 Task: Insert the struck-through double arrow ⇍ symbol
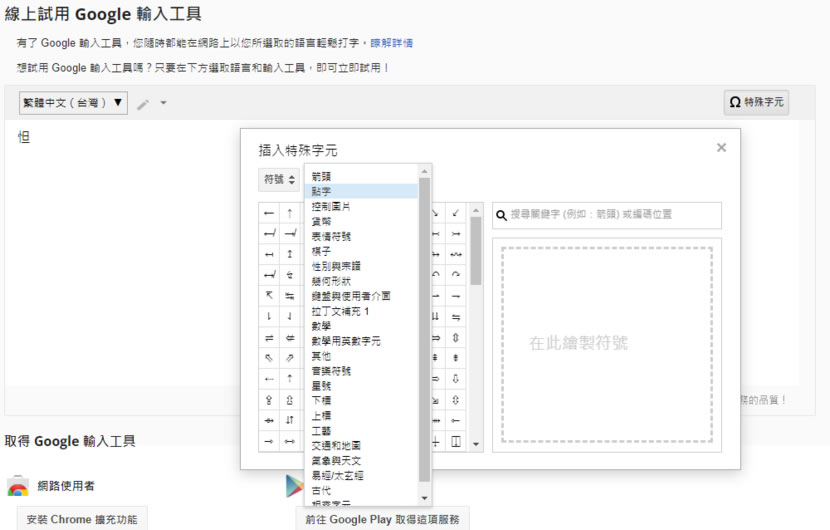click(x=290, y=338)
